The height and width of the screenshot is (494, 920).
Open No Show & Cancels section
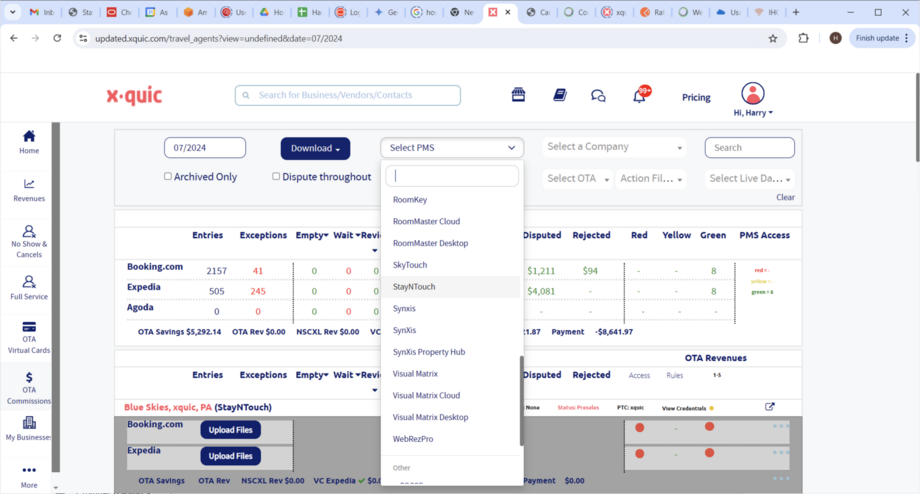29,242
